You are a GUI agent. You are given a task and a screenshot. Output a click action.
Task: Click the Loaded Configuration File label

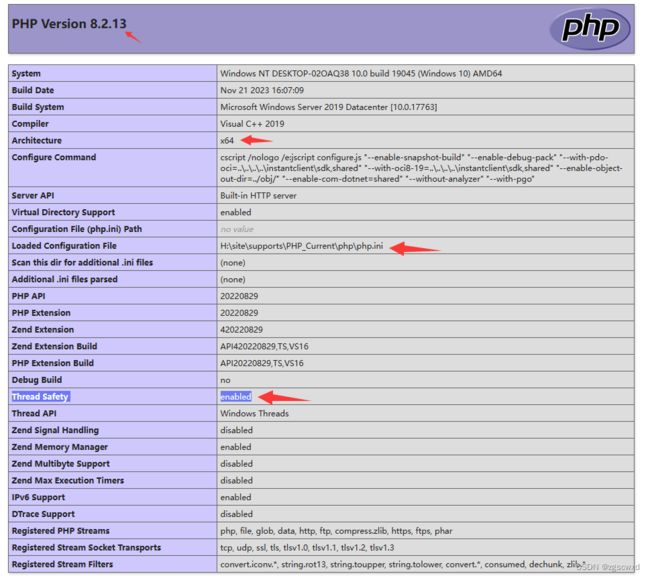coord(64,245)
